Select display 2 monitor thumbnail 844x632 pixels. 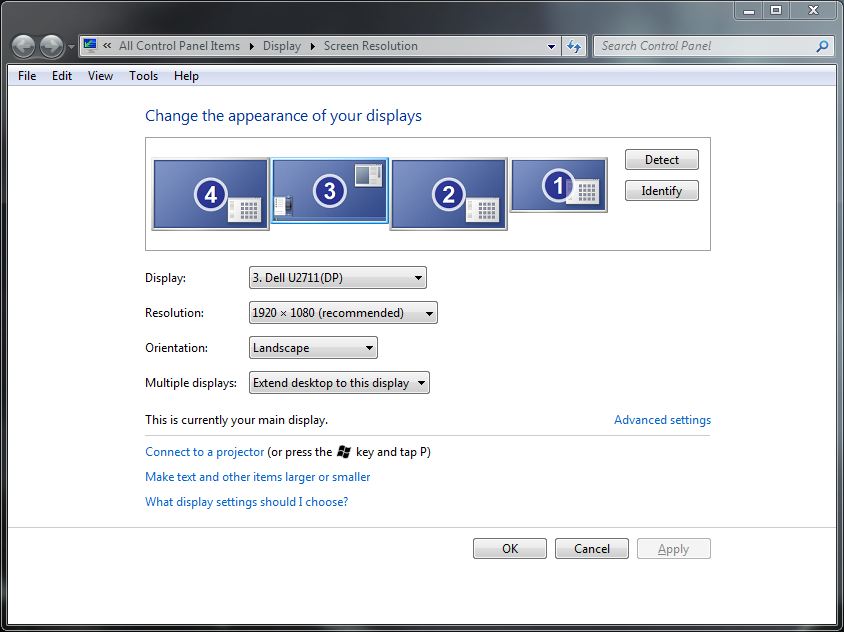click(448, 194)
